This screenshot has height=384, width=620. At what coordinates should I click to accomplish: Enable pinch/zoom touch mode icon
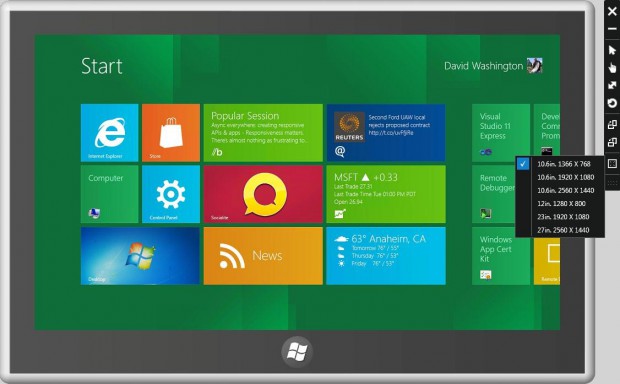pyautogui.click(x=612, y=85)
